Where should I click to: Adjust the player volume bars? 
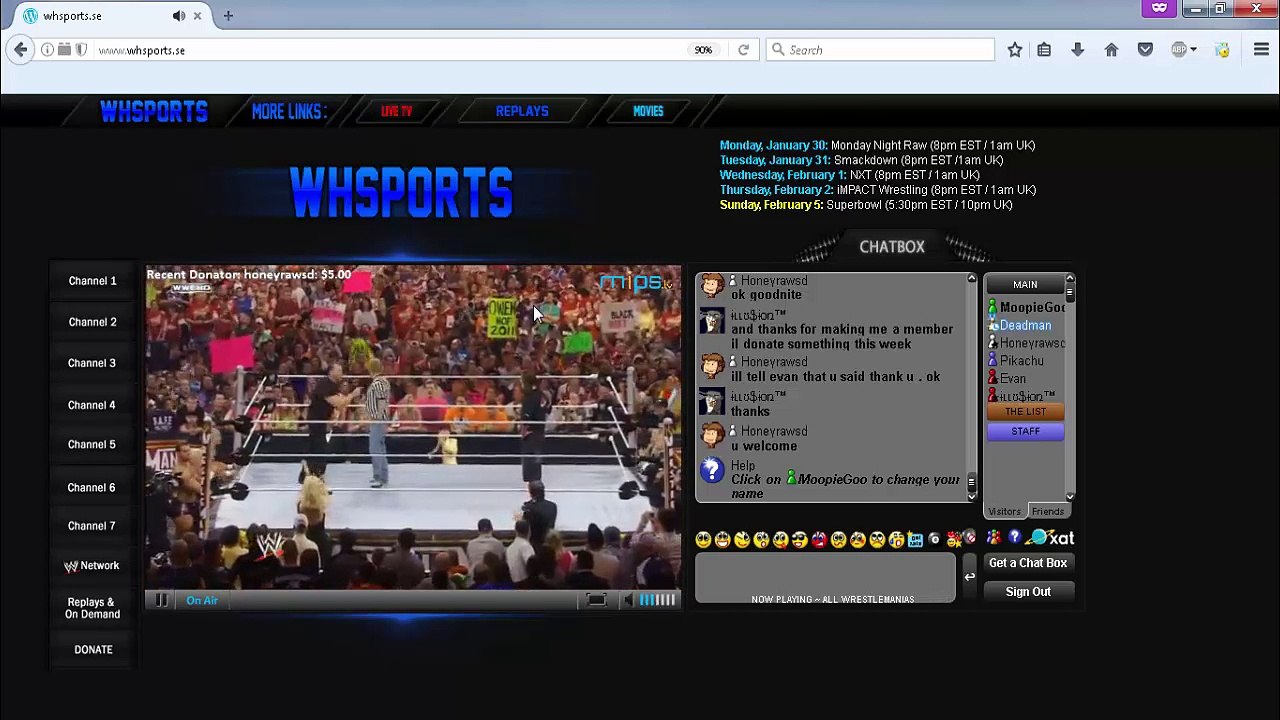pos(657,600)
